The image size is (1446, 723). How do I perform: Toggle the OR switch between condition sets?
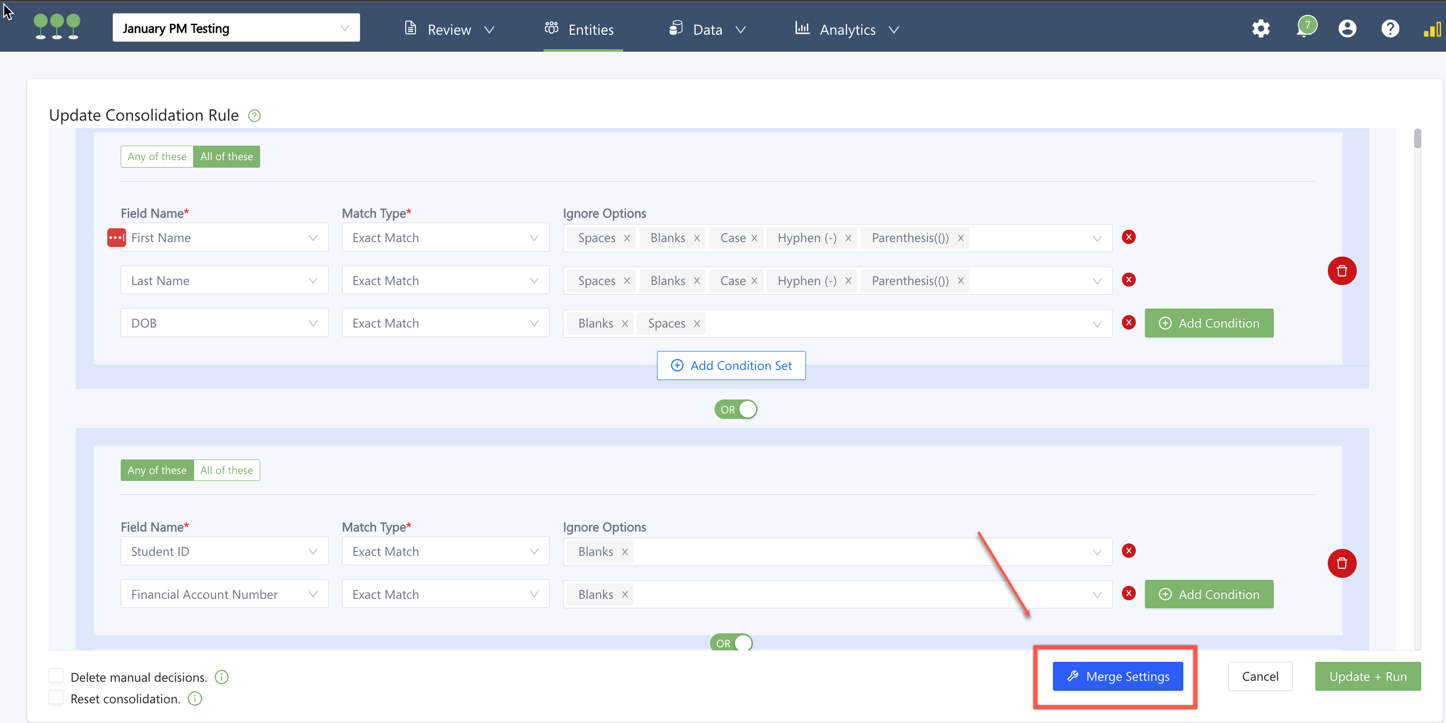pyautogui.click(x=735, y=409)
